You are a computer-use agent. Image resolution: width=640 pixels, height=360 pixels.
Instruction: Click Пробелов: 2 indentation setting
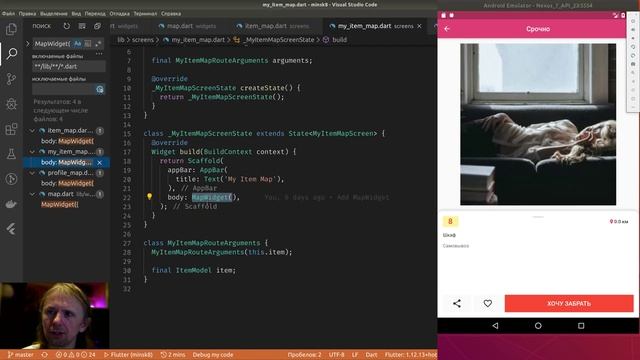click(304, 355)
